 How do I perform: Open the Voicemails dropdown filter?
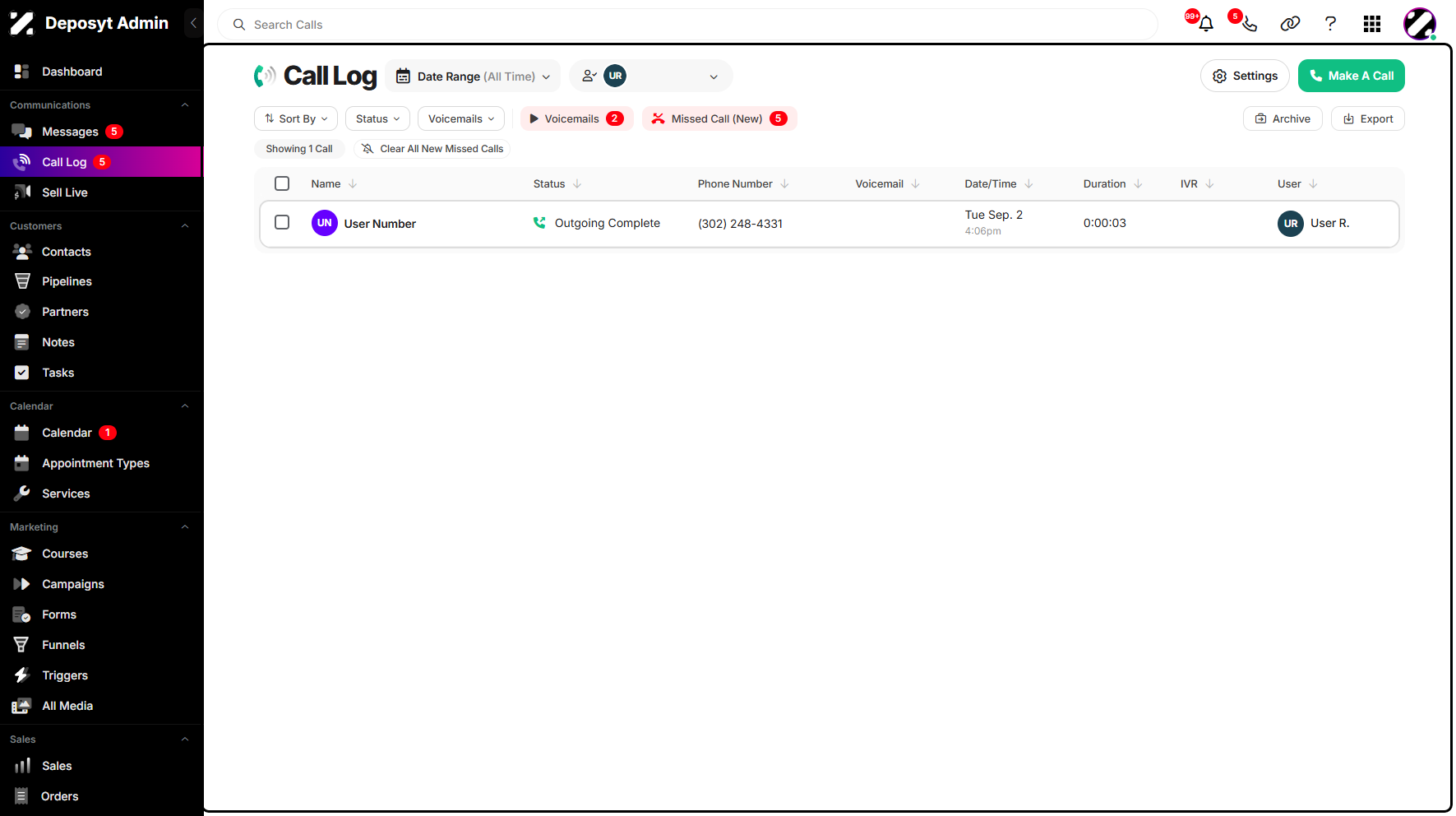pos(461,118)
